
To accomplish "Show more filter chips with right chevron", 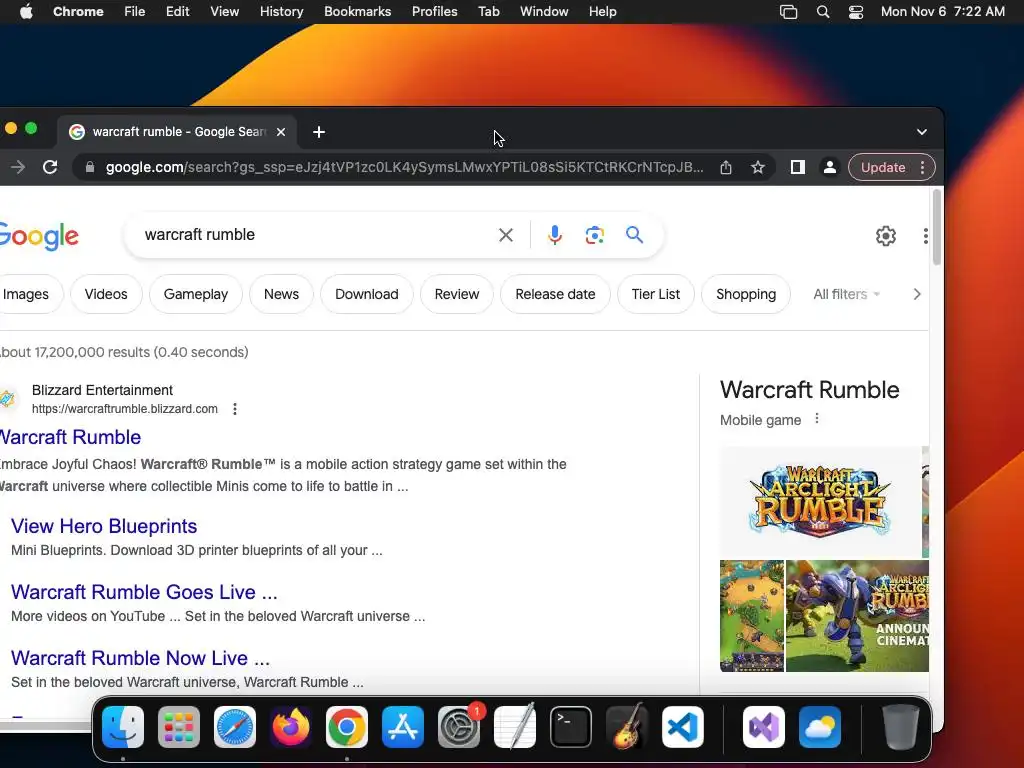I will 917,295.
